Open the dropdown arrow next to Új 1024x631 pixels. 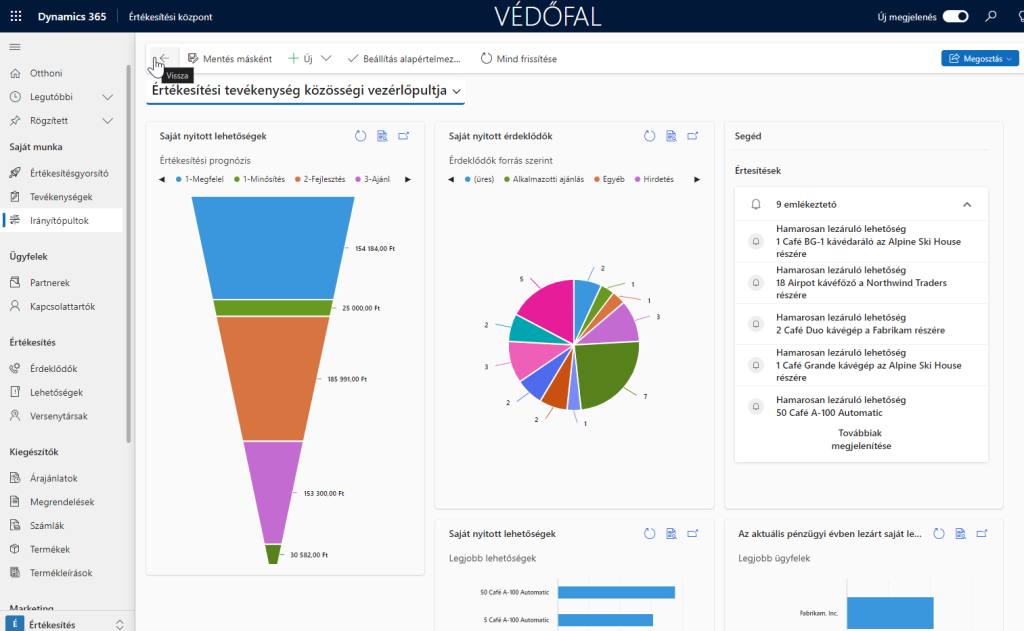[326, 59]
